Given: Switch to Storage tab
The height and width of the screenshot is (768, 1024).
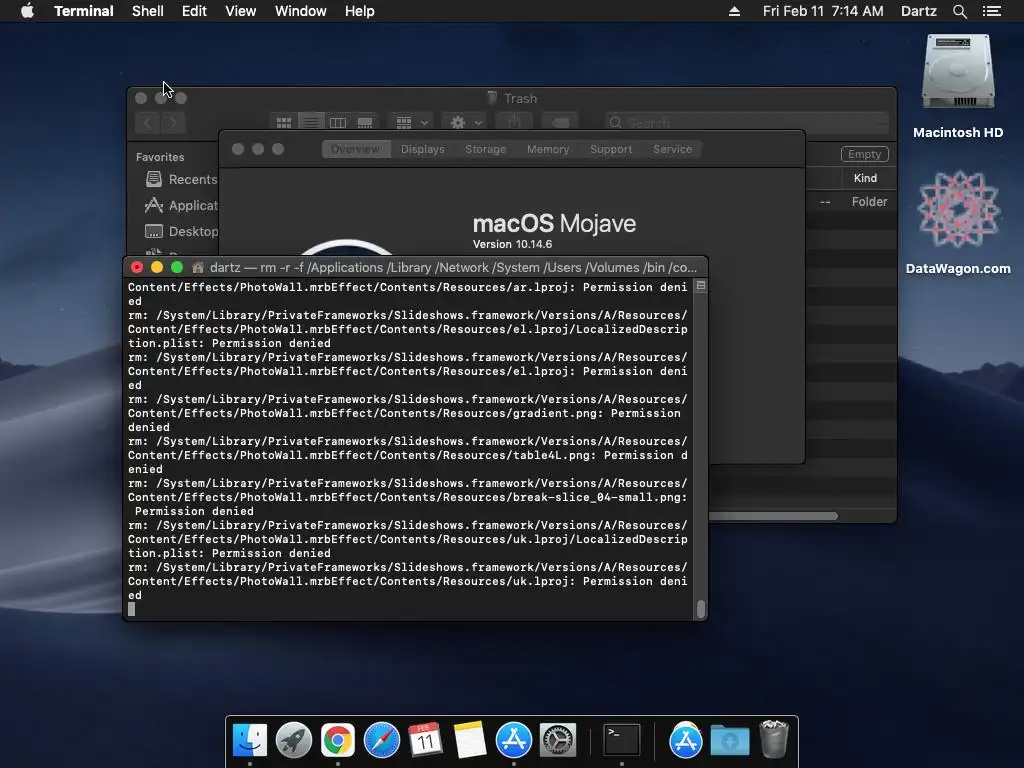Looking at the screenshot, I should 485,149.
